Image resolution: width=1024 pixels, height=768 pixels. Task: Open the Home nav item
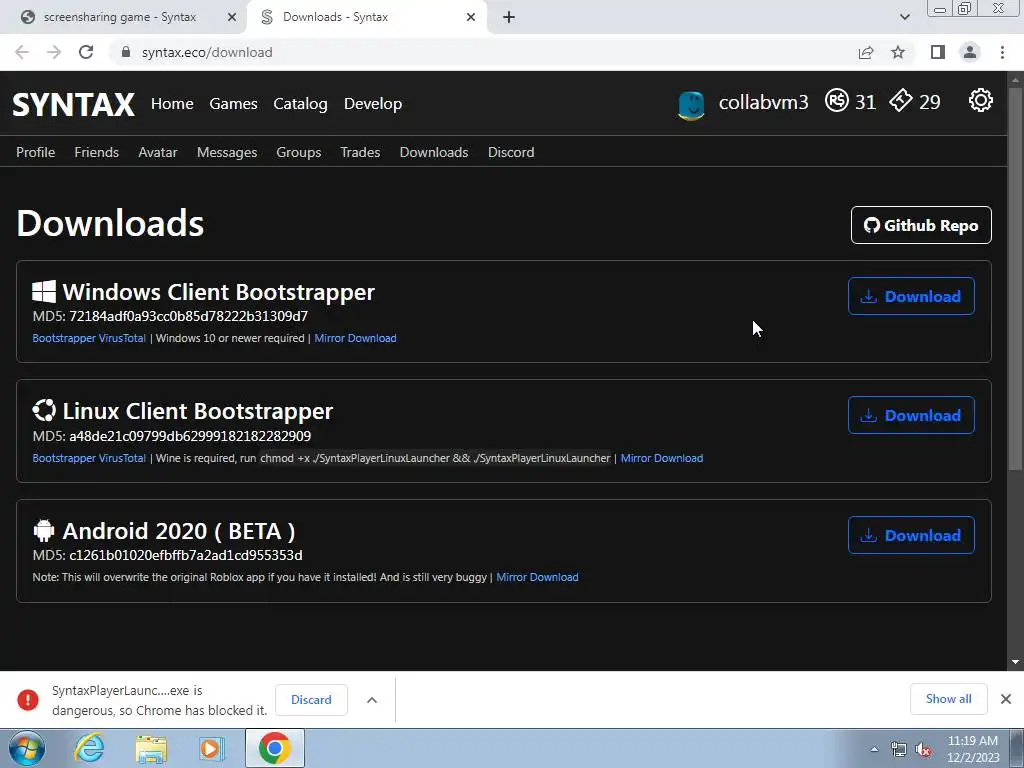pos(172,104)
